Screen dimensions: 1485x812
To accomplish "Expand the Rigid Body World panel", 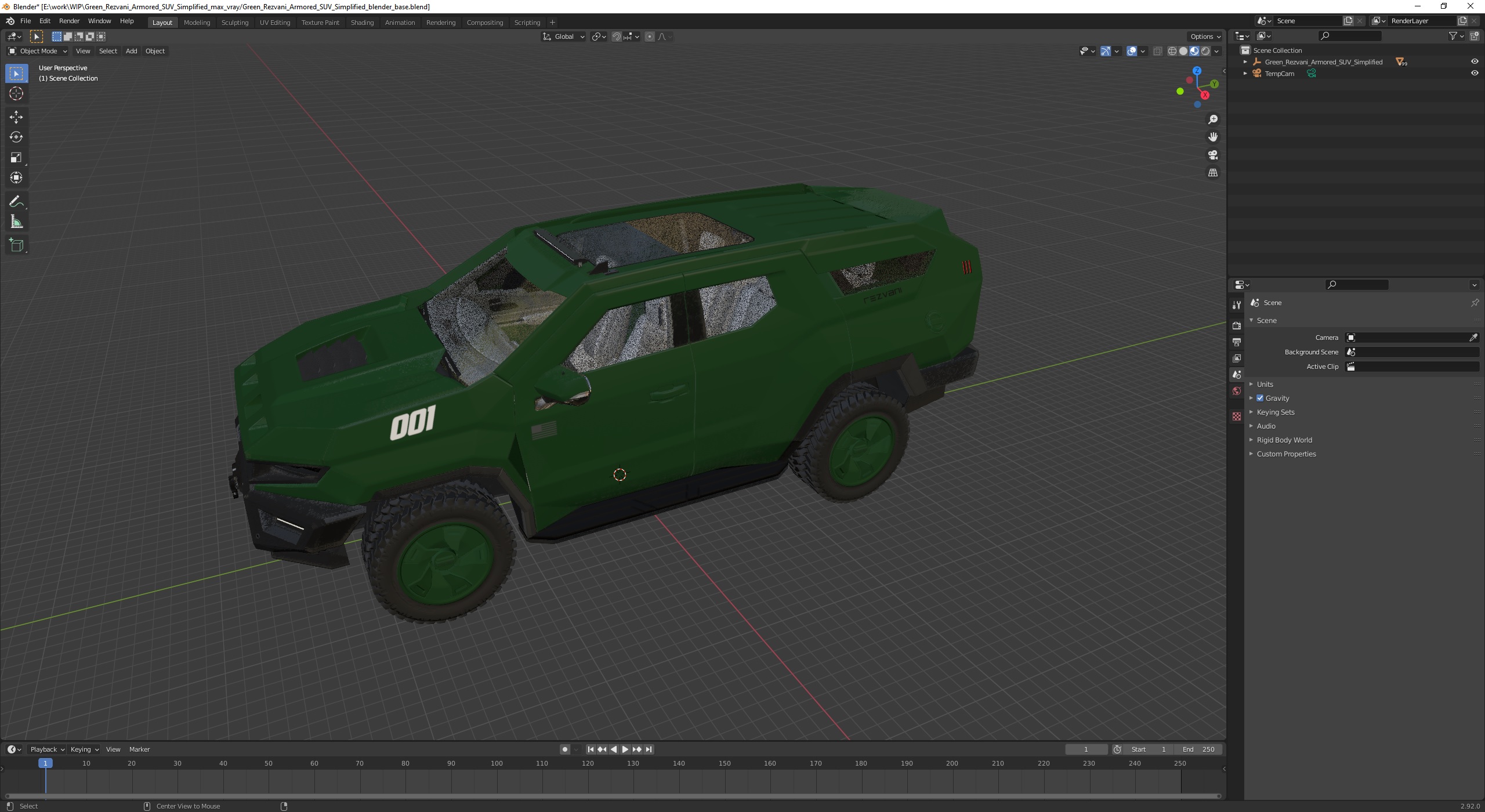I will (x=1284, y=440).
